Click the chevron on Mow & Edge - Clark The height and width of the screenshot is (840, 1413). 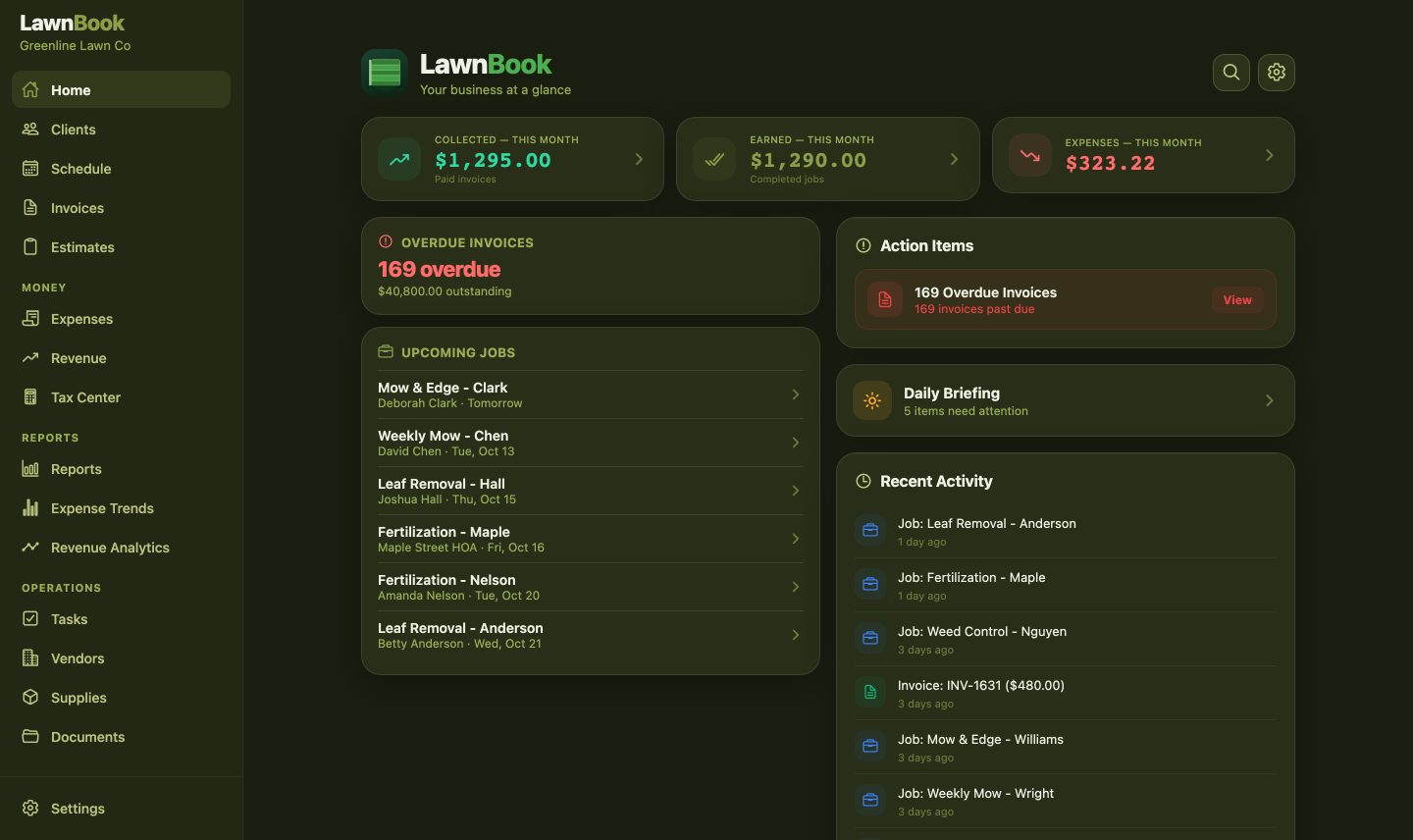point(795,394)
